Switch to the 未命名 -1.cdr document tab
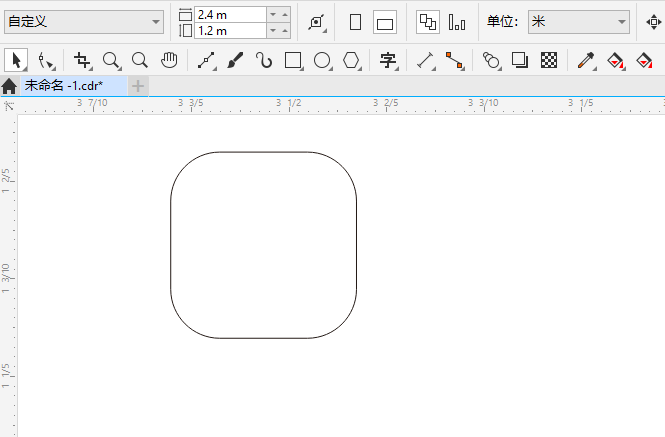The image size is (665, 437). [x=73, y=86]
